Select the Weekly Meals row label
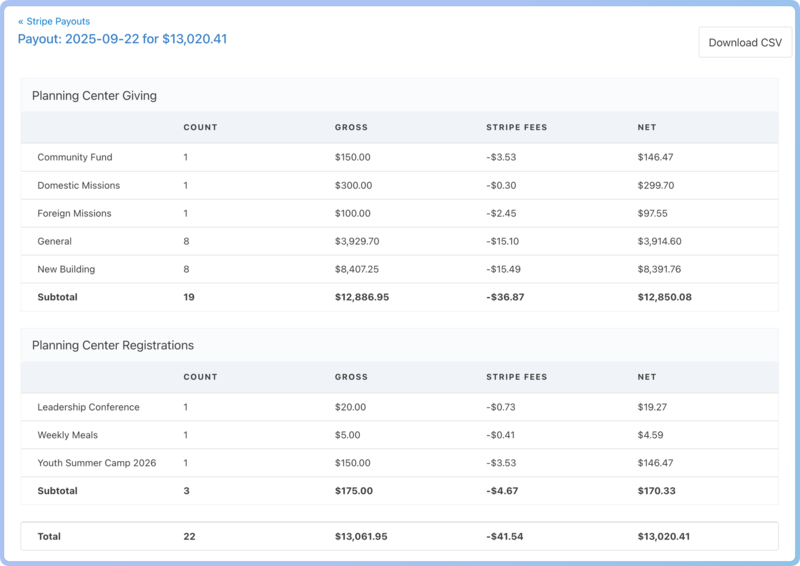The image size is (800, 566). pyautogui.click(x=69, y=435)
